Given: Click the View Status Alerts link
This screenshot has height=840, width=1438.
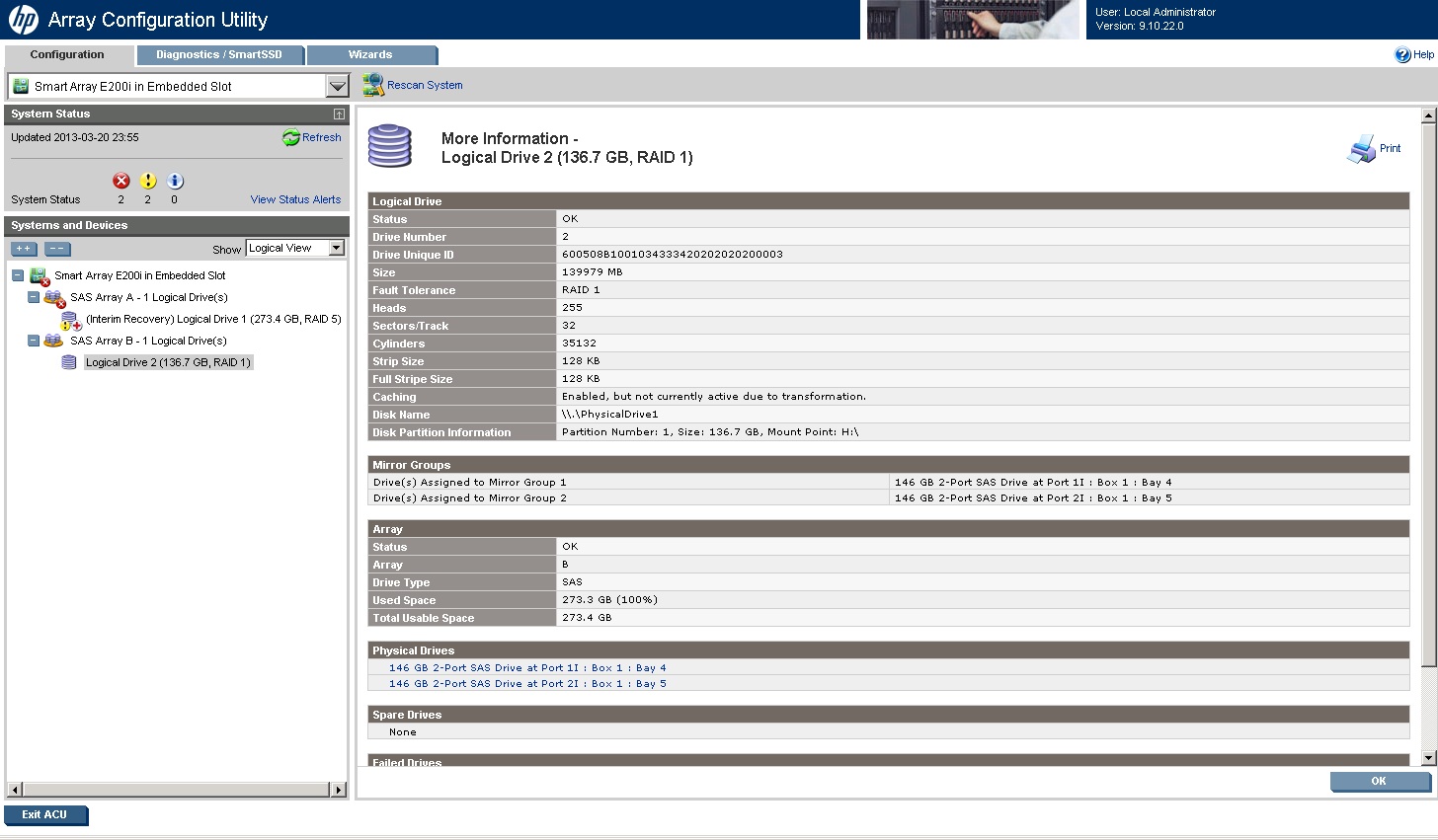Looking at the screenshot, I should [295, 199].
